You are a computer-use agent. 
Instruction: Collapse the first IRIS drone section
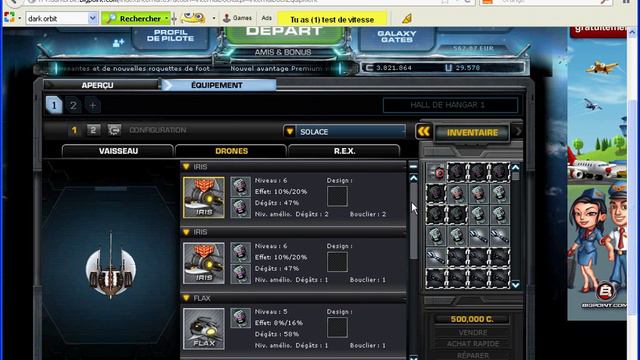[x=186, y=167]
